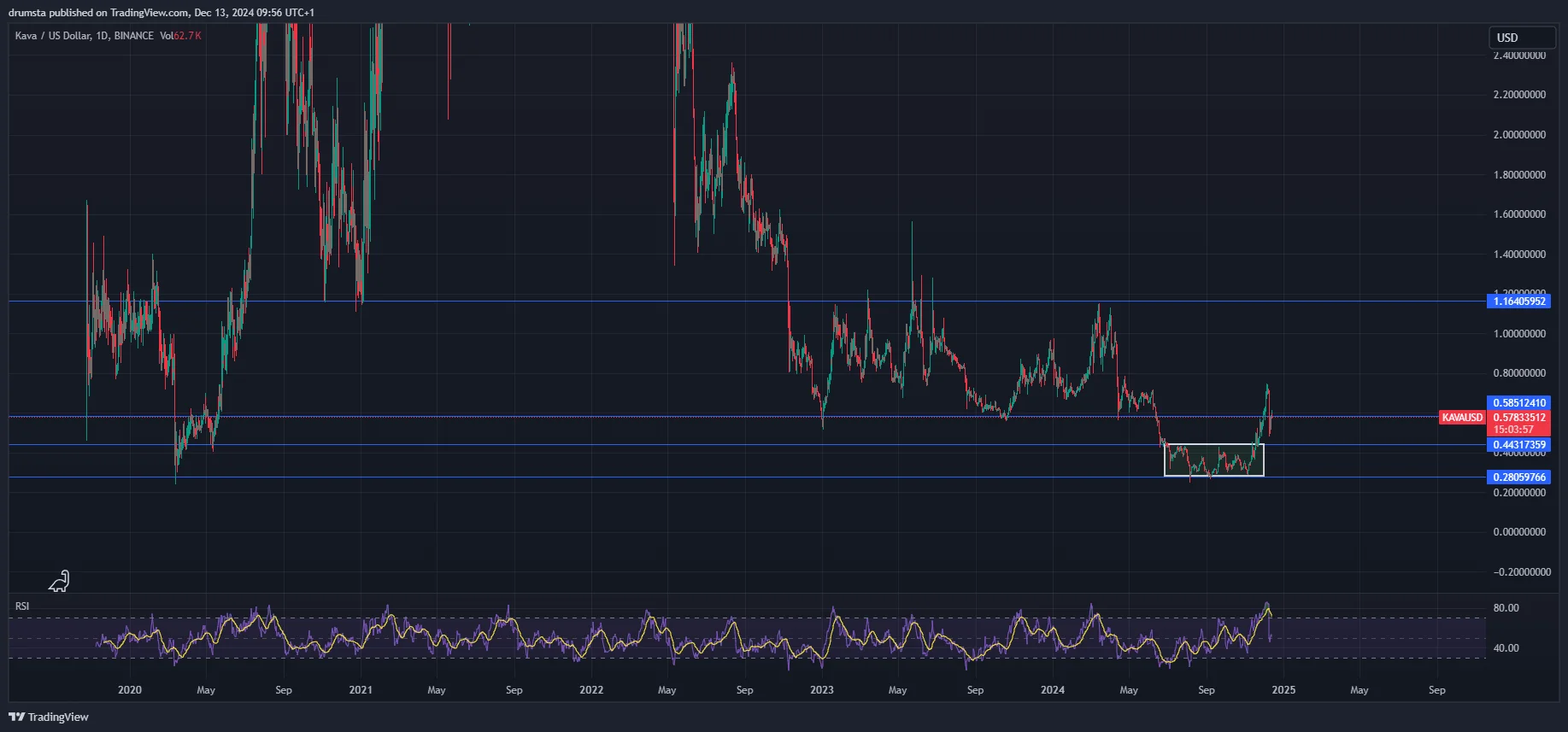Click the 15:03:57 countdown timer

[1513, 430]
